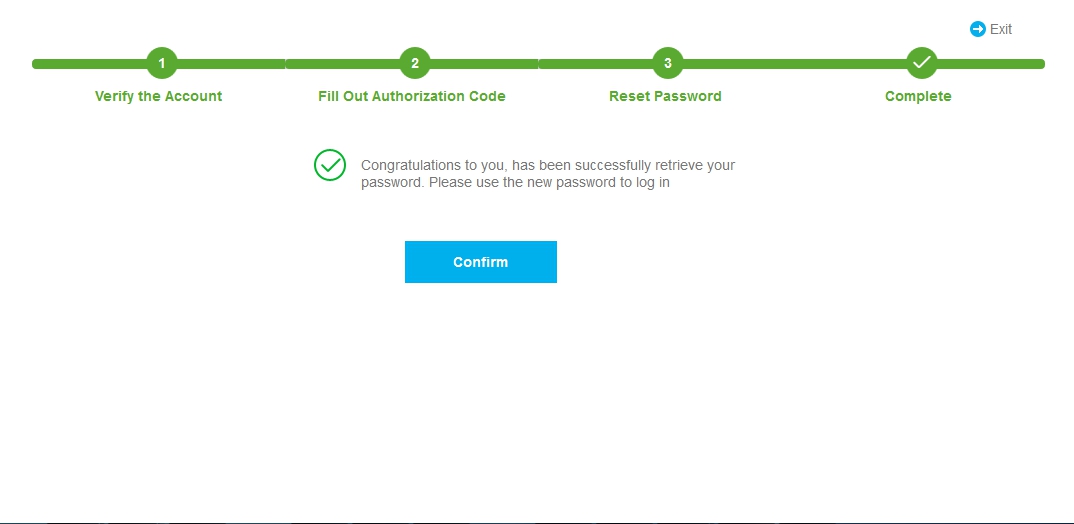Click progress bar between steps 1 and 2
The height and width of the screenshot is (524, 1074).
click(288, 64)
